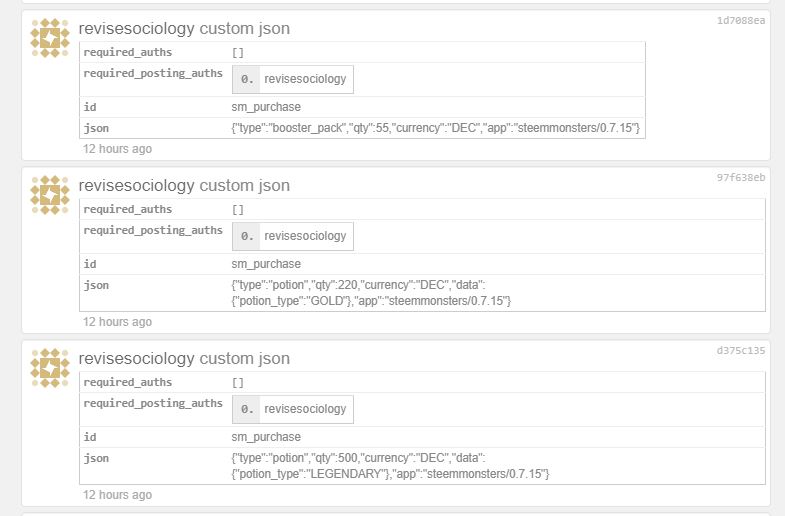Click the GOLD potion json value text
785x516 pixels.
pos(371,293)
